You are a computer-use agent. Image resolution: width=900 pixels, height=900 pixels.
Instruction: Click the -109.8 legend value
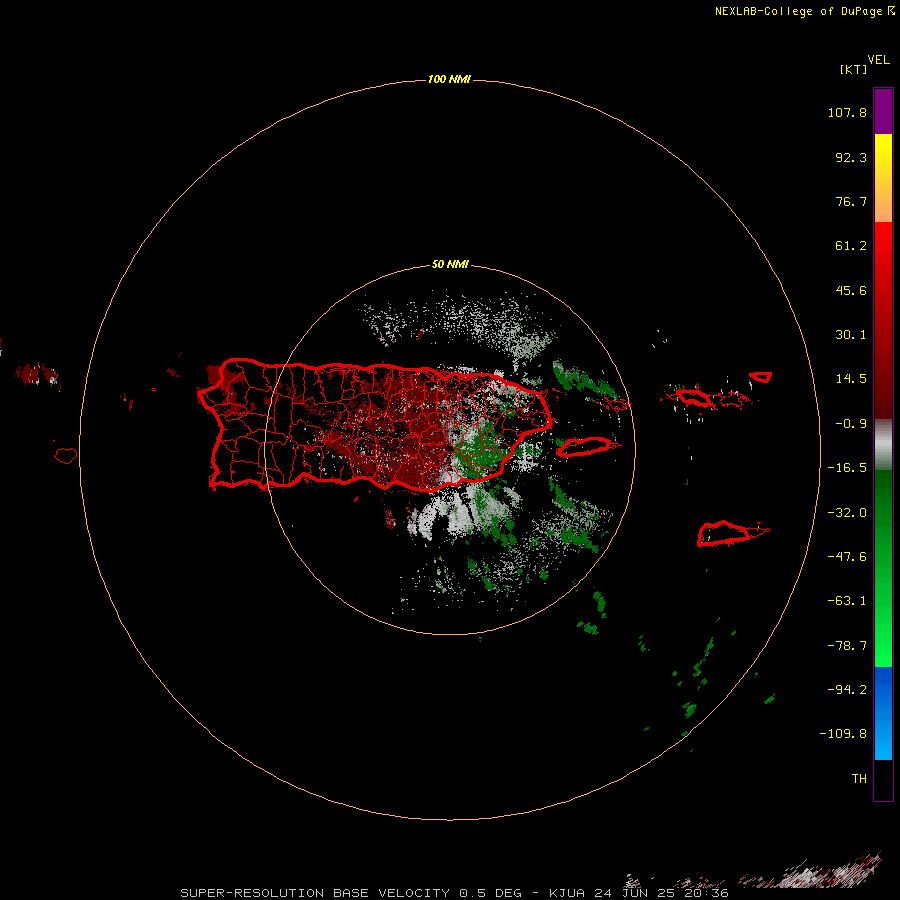pyautogui.click(x=843, y=734)
